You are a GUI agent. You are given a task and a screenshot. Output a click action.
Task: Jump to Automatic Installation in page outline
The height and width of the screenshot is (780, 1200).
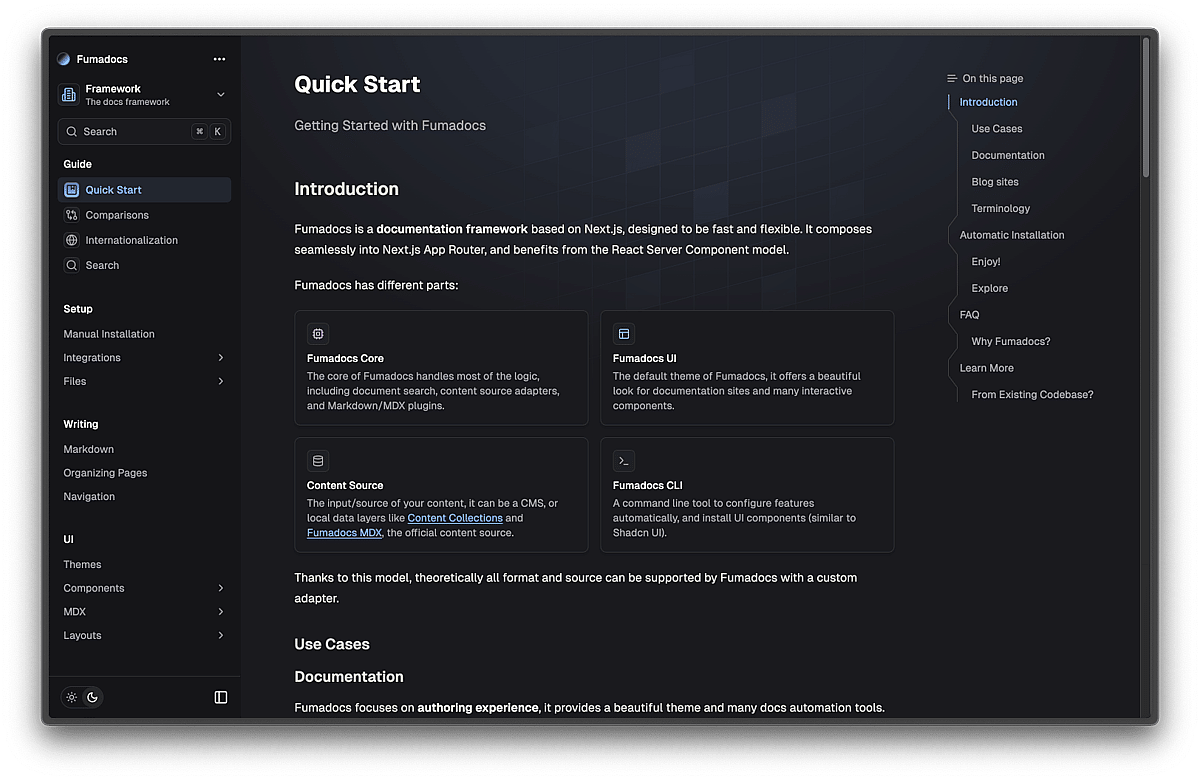point(1012,235)
